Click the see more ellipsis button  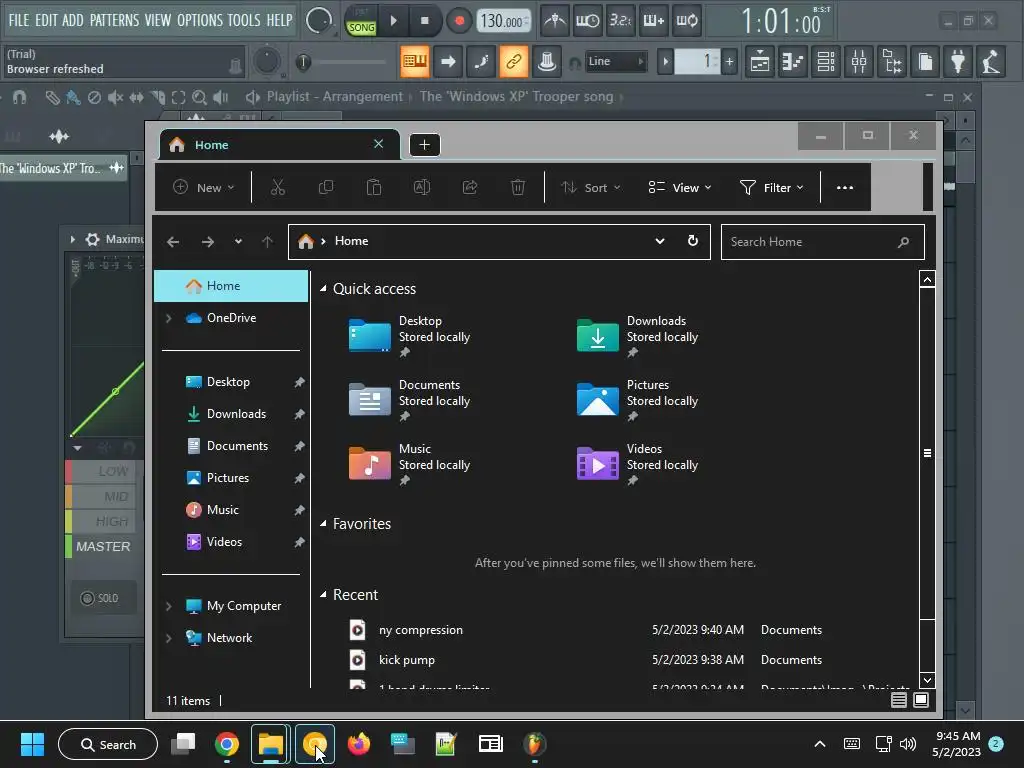tap(845, 187)
